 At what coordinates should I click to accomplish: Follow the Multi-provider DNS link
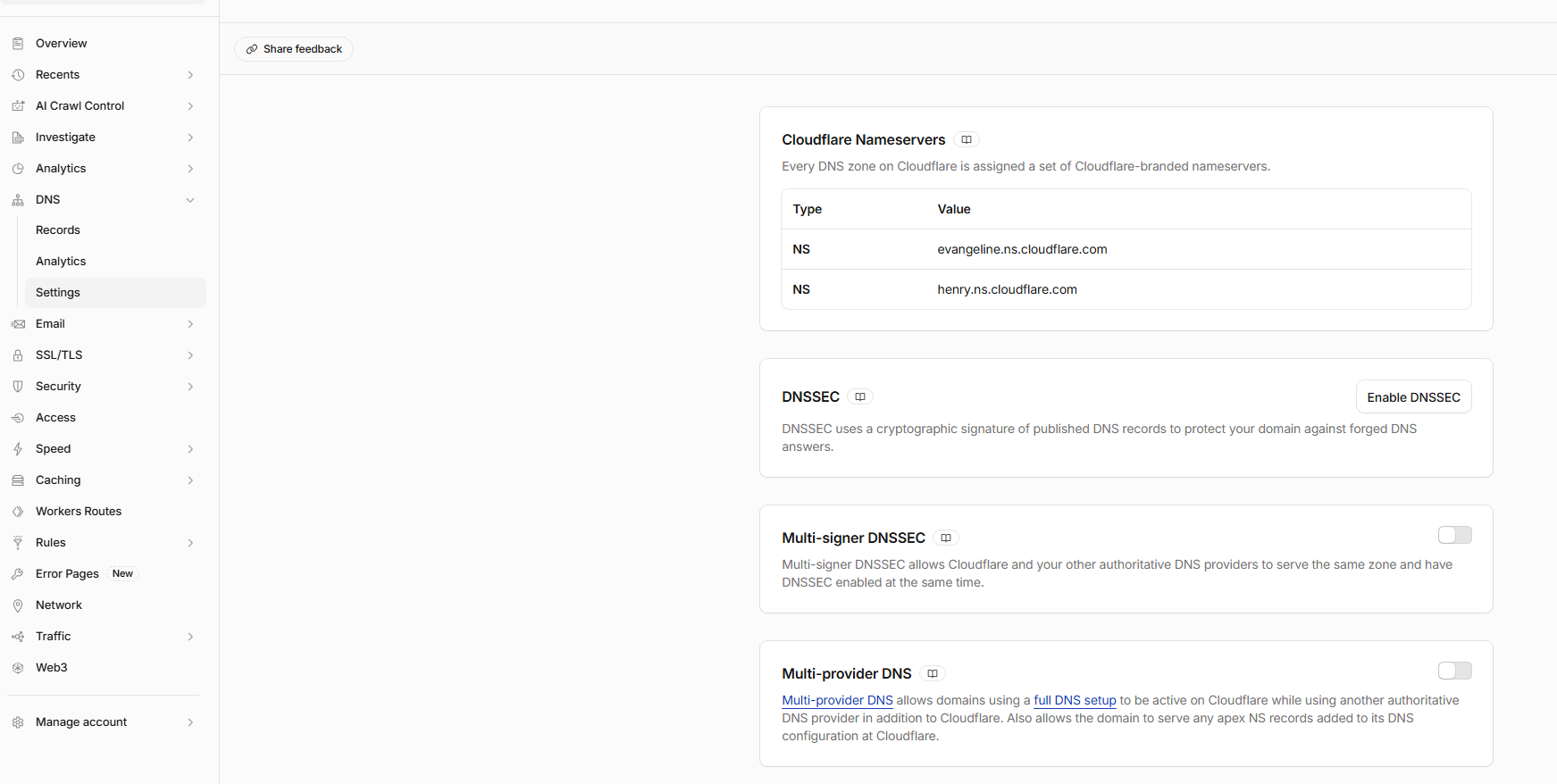[837, 701]
